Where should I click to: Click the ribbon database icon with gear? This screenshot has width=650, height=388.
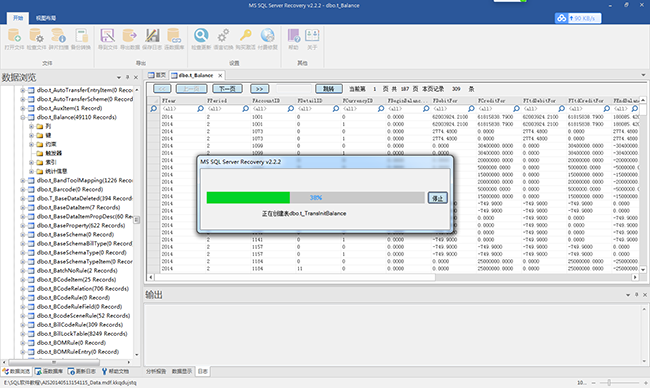pos(36,36)
